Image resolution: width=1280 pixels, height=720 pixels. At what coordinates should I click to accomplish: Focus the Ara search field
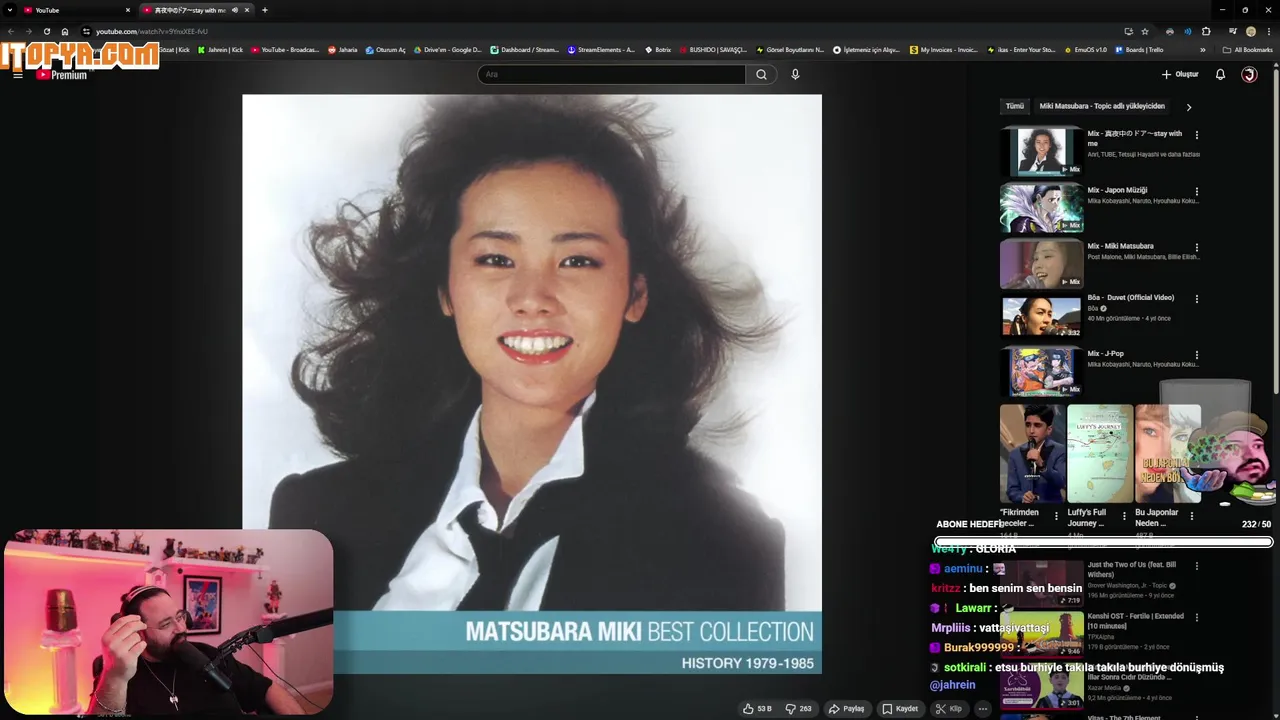click(612, 74)
